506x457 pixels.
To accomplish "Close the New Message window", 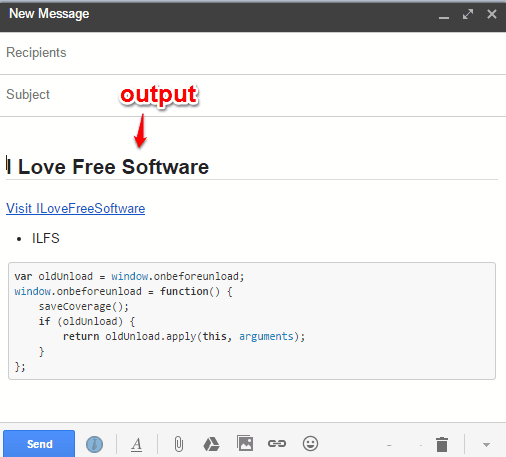I will click(x=492, y=14).
